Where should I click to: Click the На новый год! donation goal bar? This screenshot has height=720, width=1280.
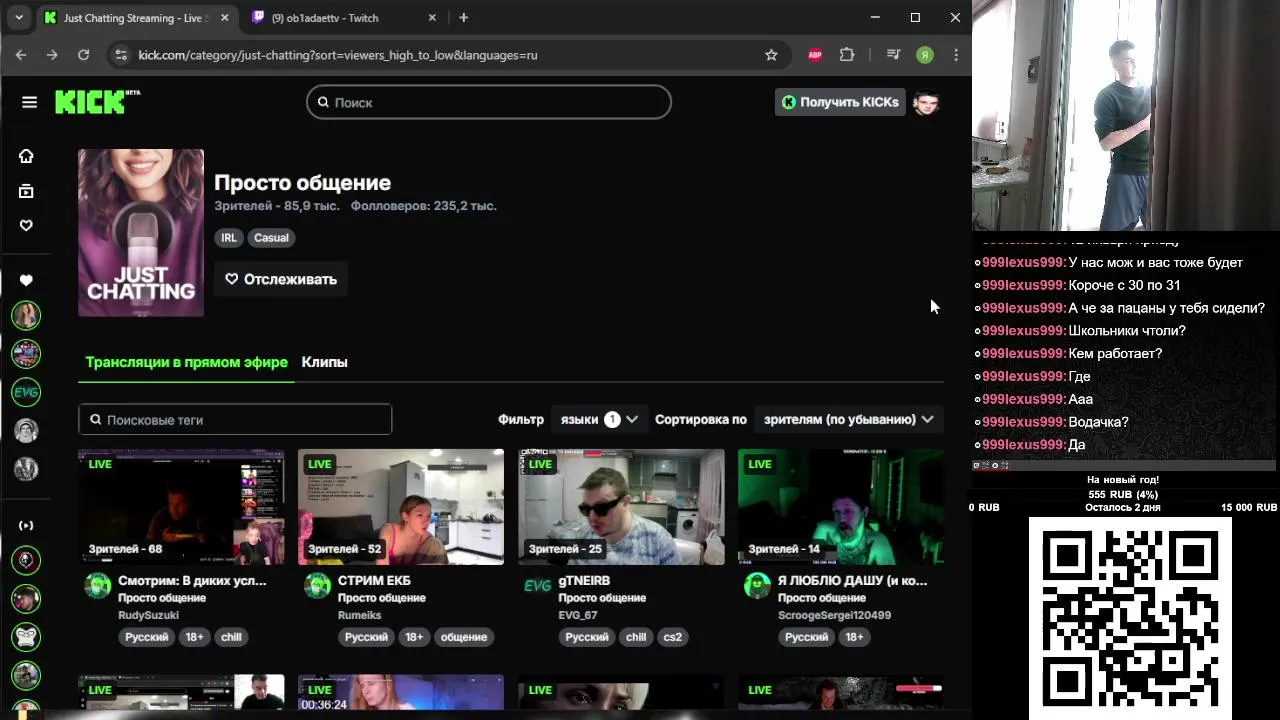pyautogui.click(x=1123, y=494)
